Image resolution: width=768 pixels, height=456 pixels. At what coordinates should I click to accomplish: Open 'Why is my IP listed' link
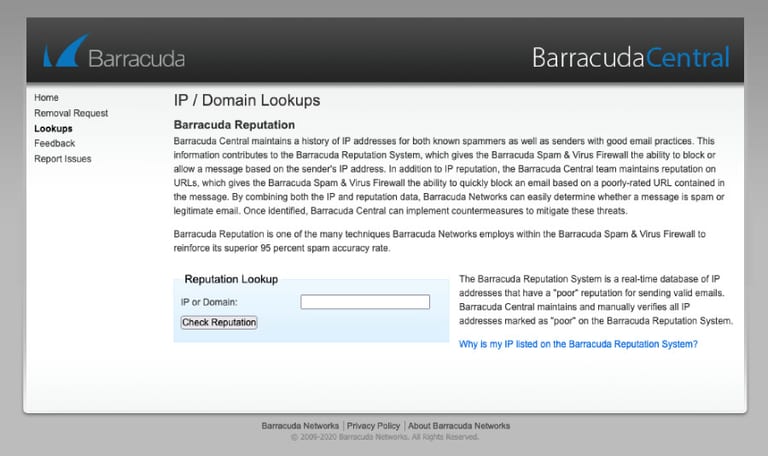pyautogui.click(x=578, y=344)
